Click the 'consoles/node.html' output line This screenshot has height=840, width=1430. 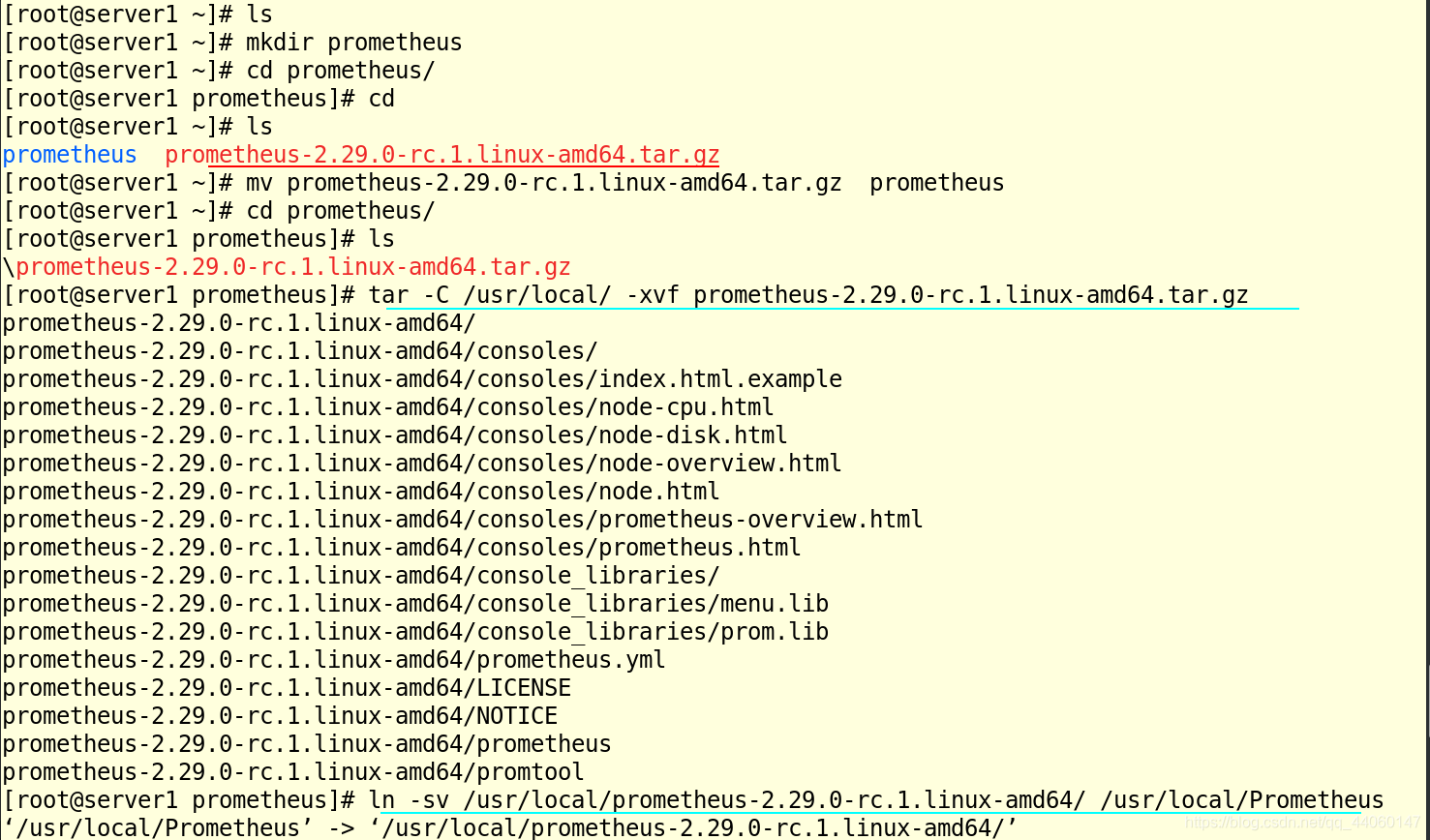click(x=361, y=492)
